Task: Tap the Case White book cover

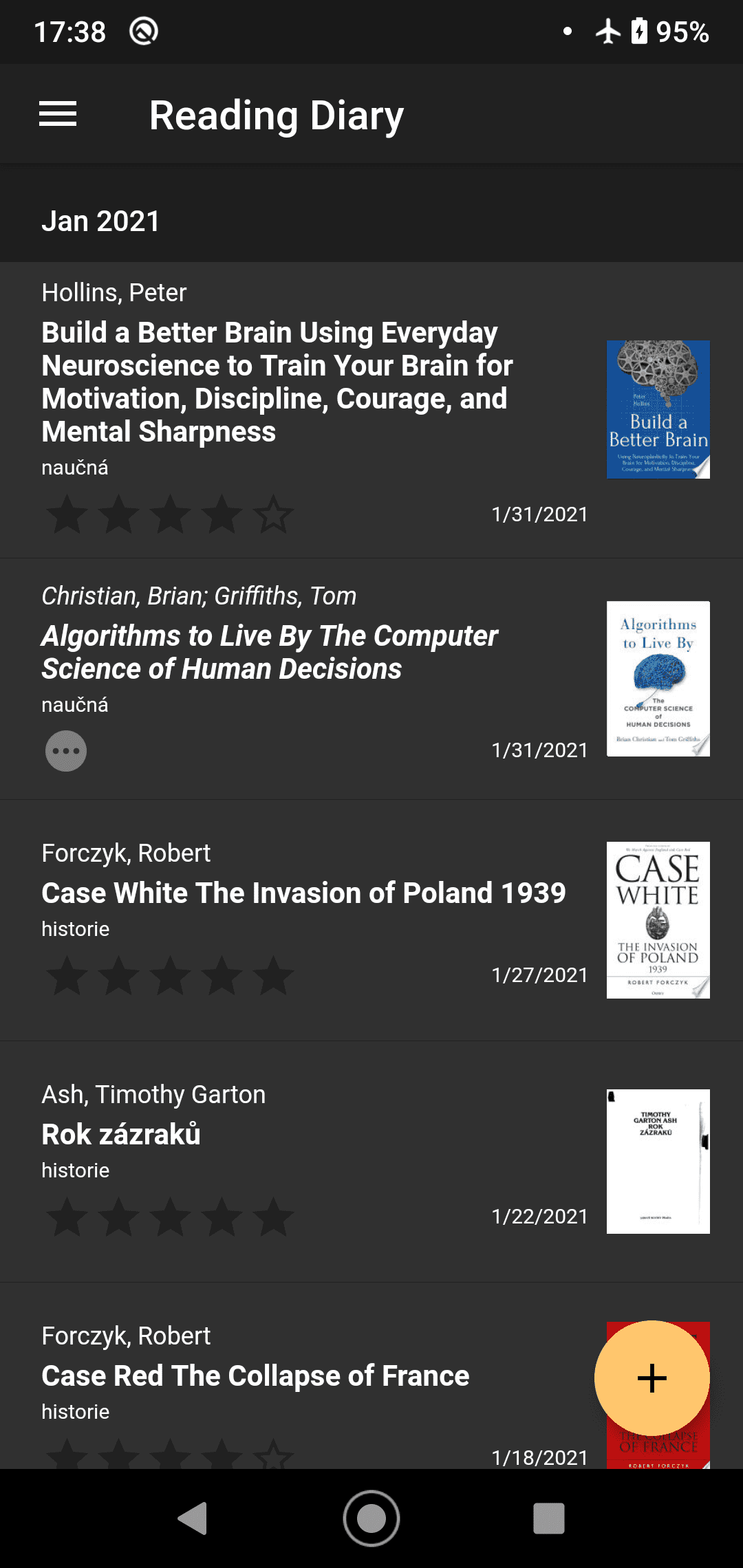Action: (658, 919)
